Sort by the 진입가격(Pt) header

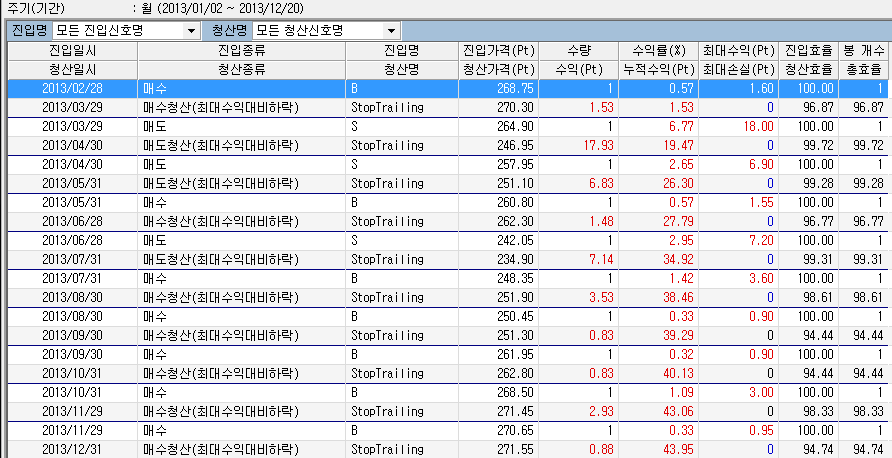click(x=498, y=51)
